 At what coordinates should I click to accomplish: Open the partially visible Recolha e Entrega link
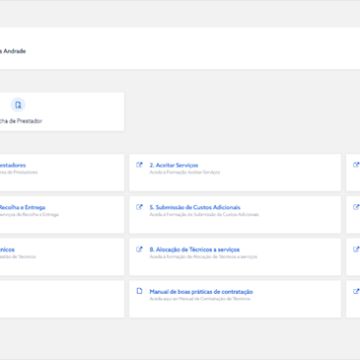22,207
